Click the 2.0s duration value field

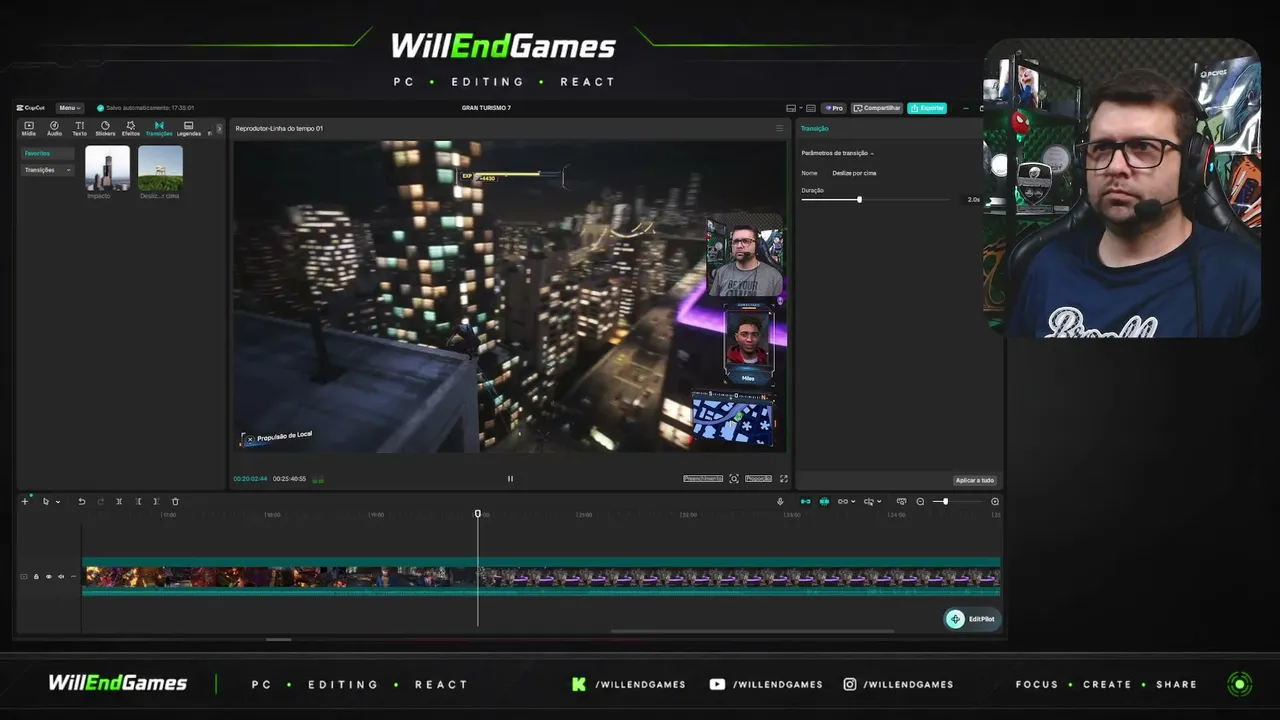click(x=974, y=200)
